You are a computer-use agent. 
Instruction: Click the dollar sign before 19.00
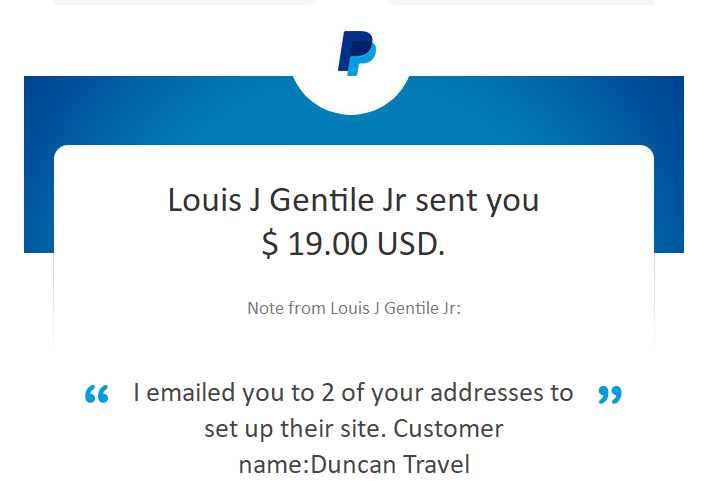tap(270, 244)
